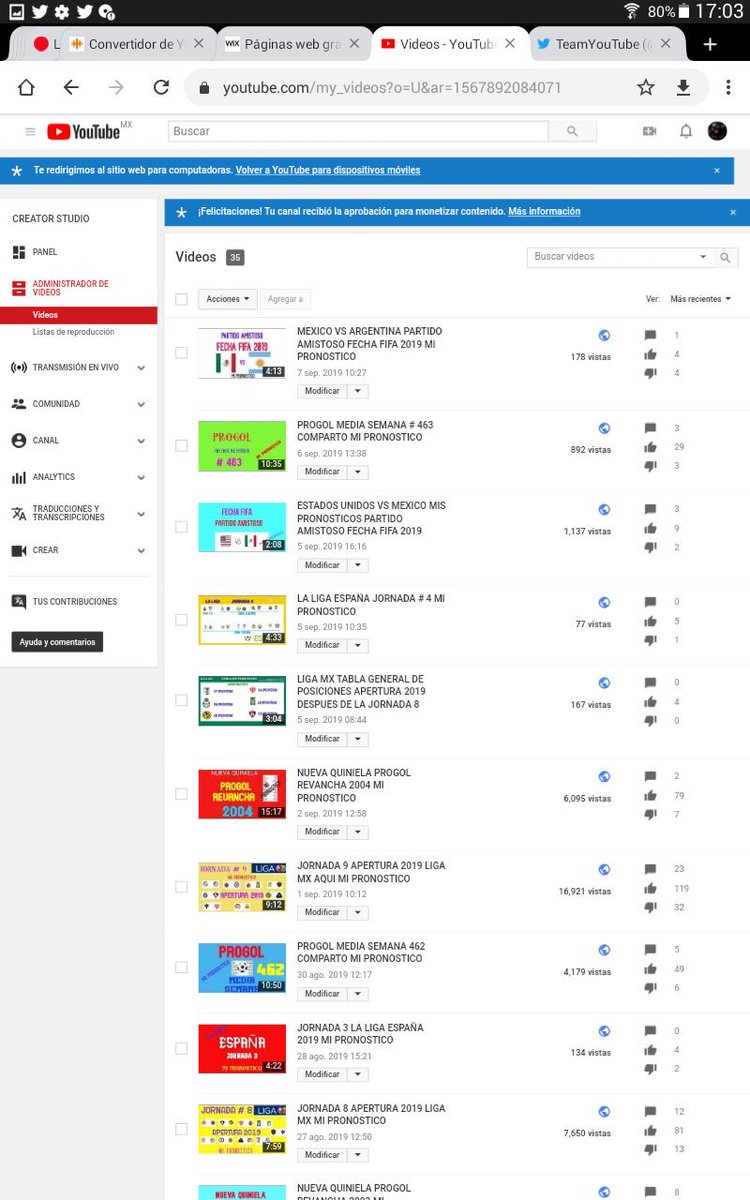Viewport: 750px width, 1200px height.
Task: Select PROGOL MEDIA SEMANA # 463 checkbox
Action: tap(181, 446)
